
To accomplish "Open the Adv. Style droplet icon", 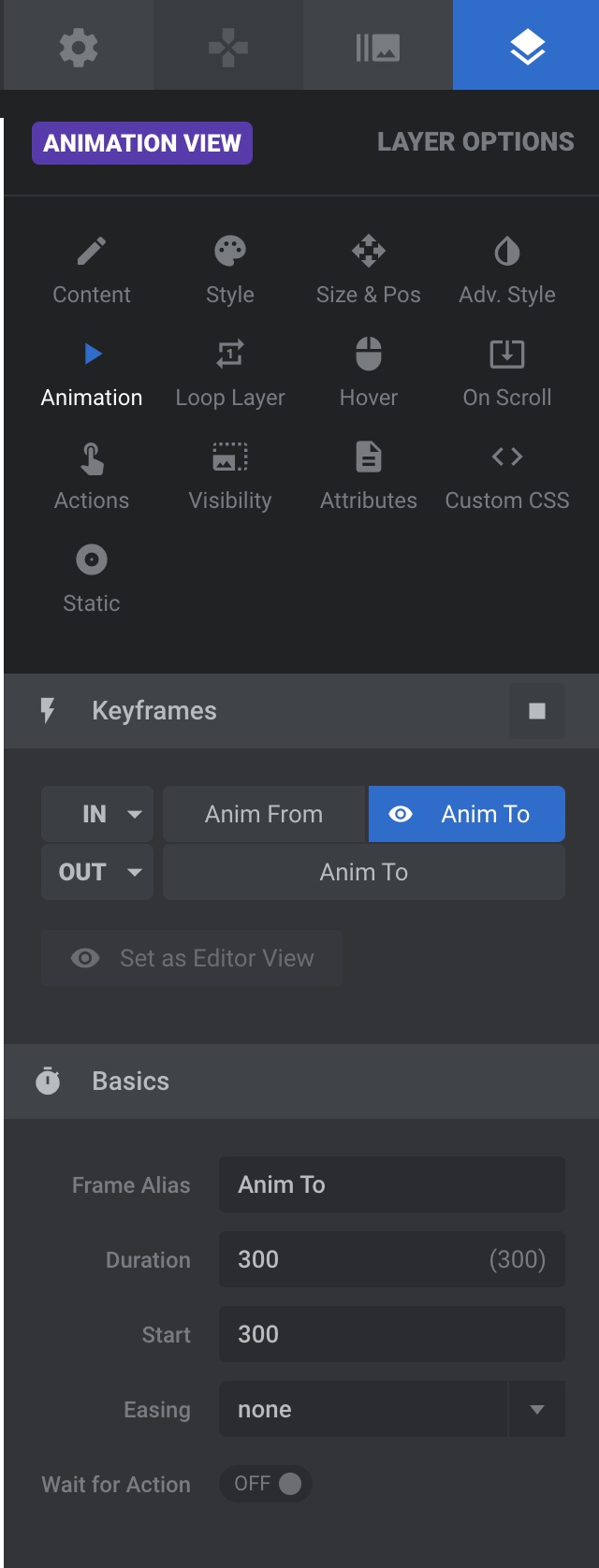I will click(x=507, y=251).
